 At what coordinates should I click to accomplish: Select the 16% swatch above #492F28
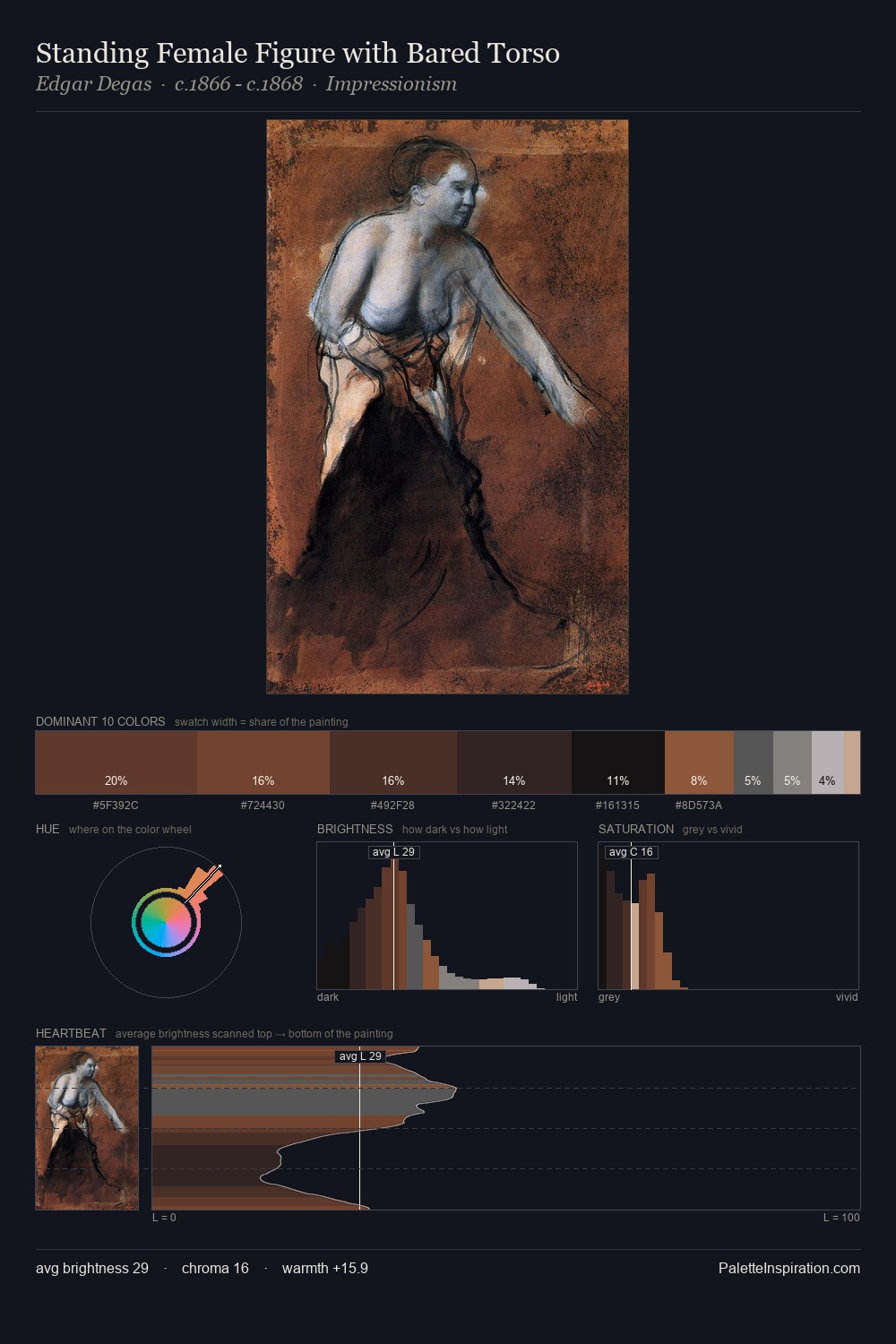(x=393, y=762)
